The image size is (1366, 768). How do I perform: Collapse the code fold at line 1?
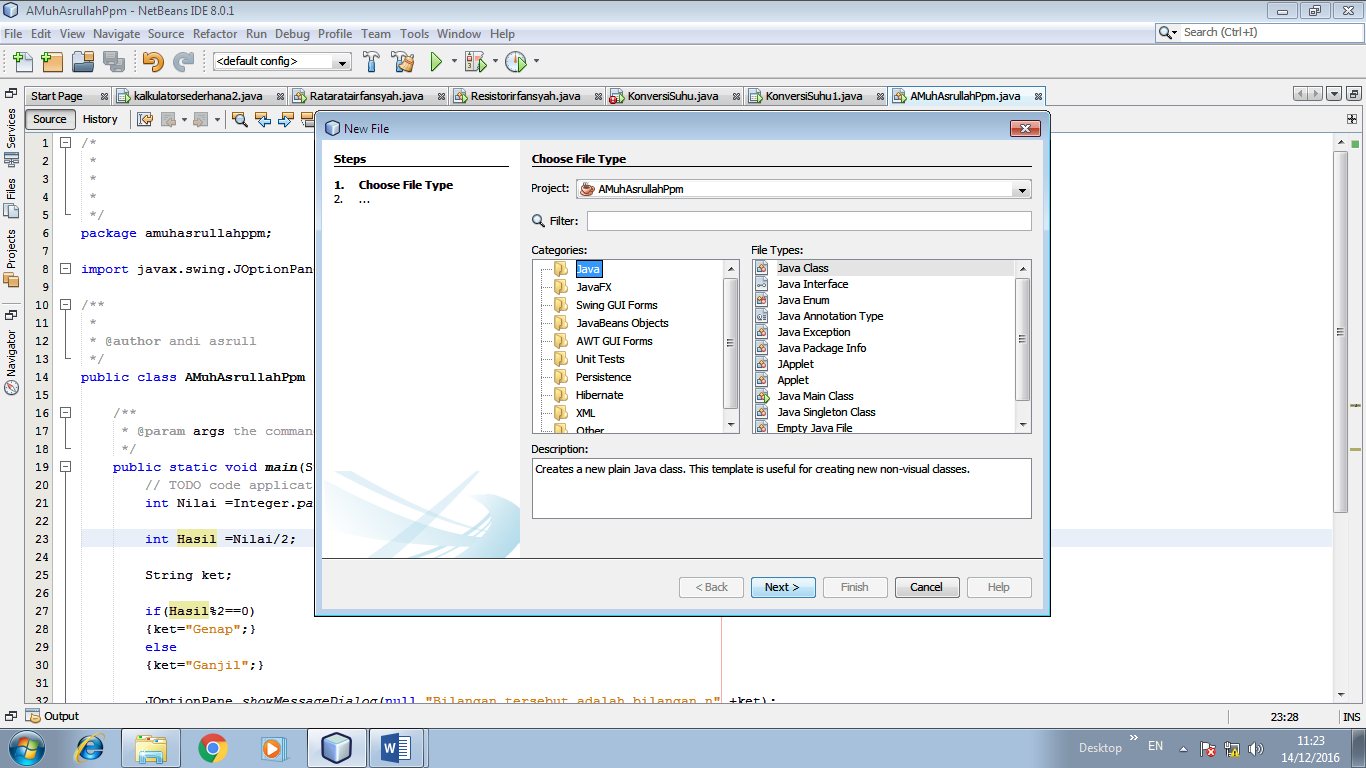(66, 143)
